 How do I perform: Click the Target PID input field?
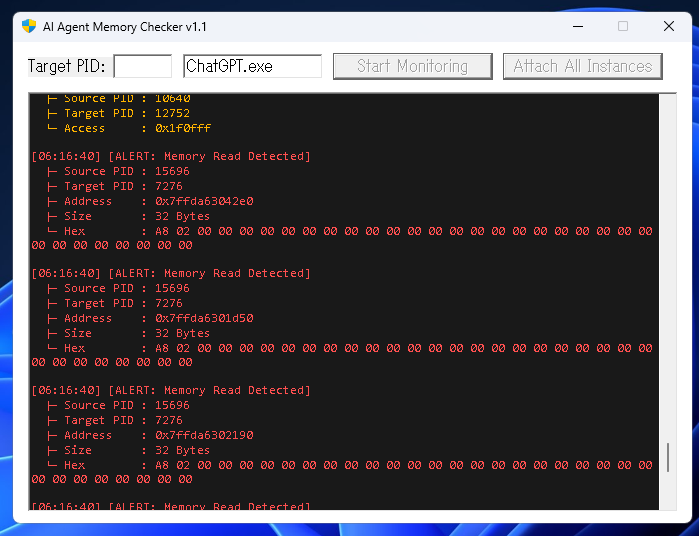[x=143, y=66]
